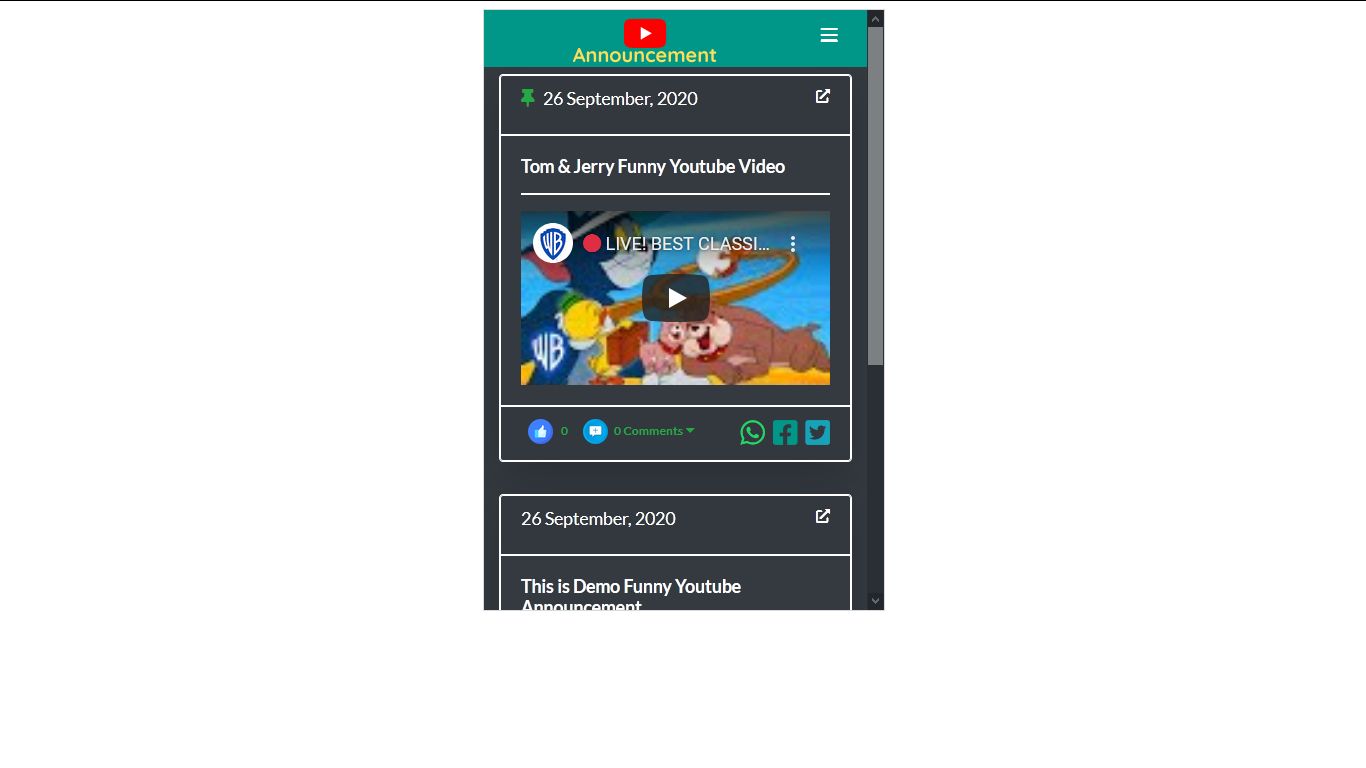Open the hamburger navigation menu

coord(829,35)
